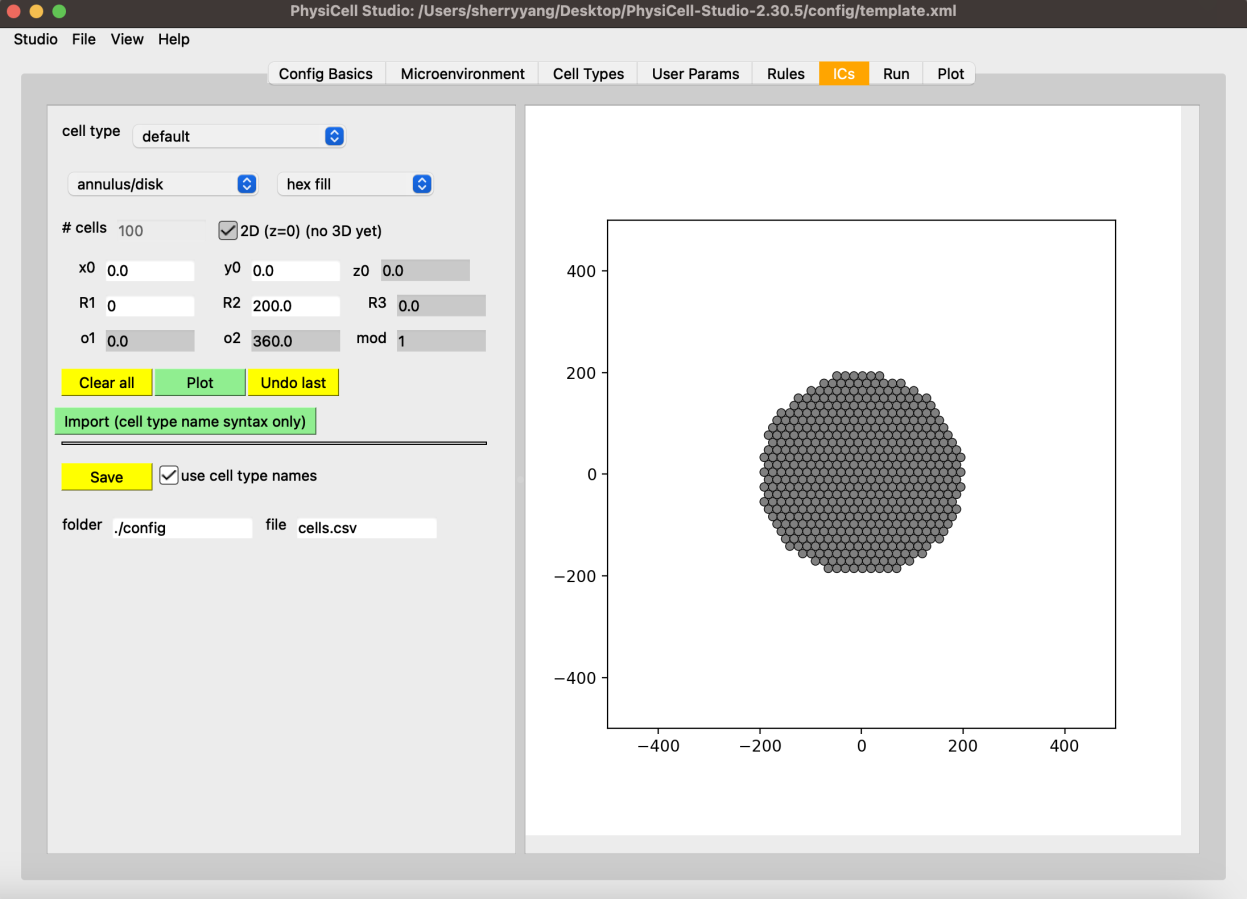Viewport: 1247px width, 899px height.
Task: Click the green Plot button
Action: coord(200,382)
